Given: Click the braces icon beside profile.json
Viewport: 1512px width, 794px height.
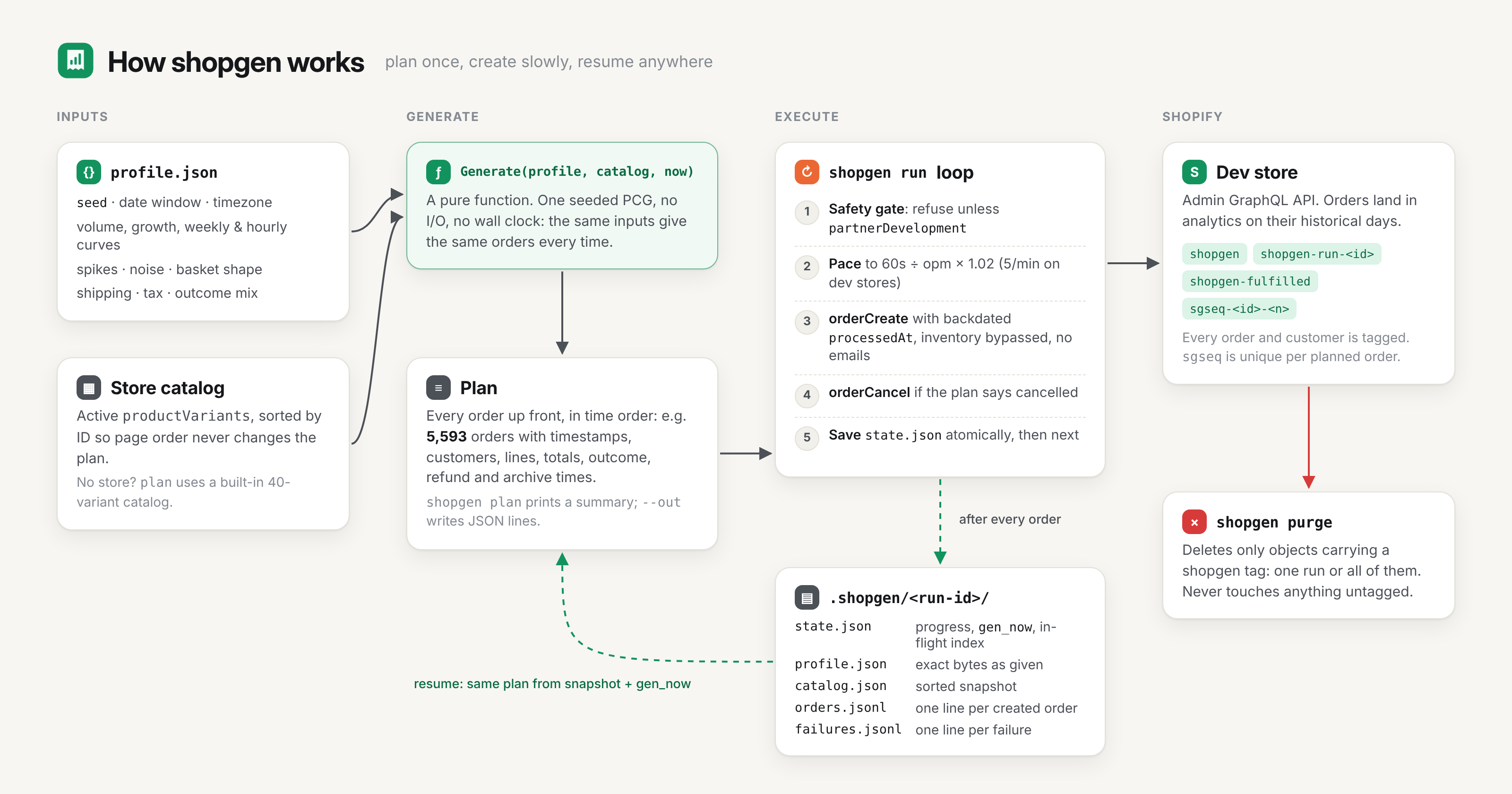Looking at the screenshot, I should pos(89,172).
